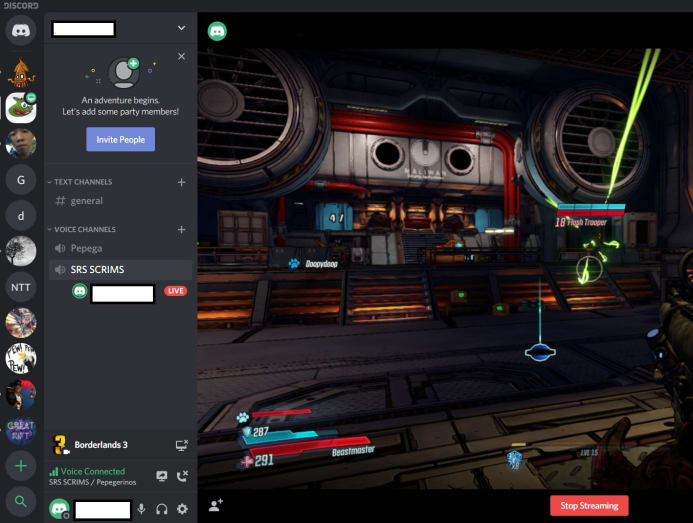Click the Invite People button
This screenshot has height=523, width=693.
pyautogui.click(x=121, y=139)
